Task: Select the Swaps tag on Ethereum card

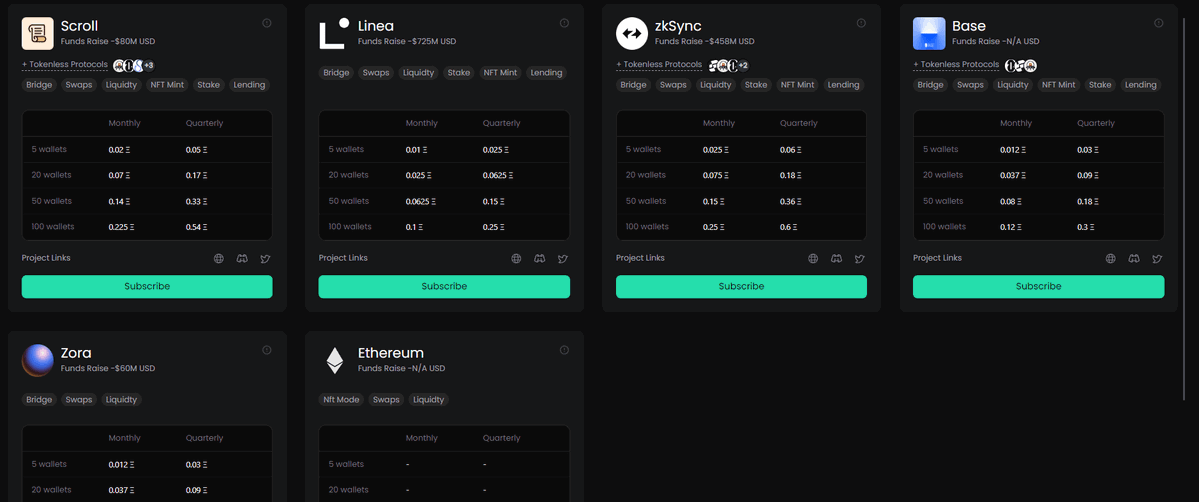Action: pos(386,399)
